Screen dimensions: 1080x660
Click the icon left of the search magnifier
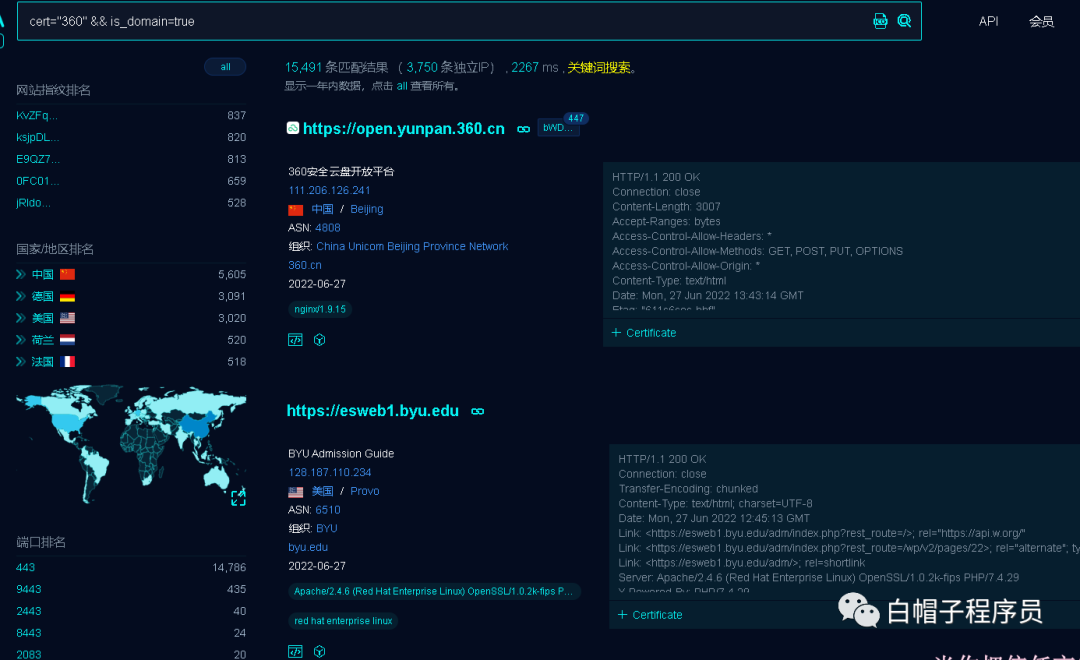880,21
